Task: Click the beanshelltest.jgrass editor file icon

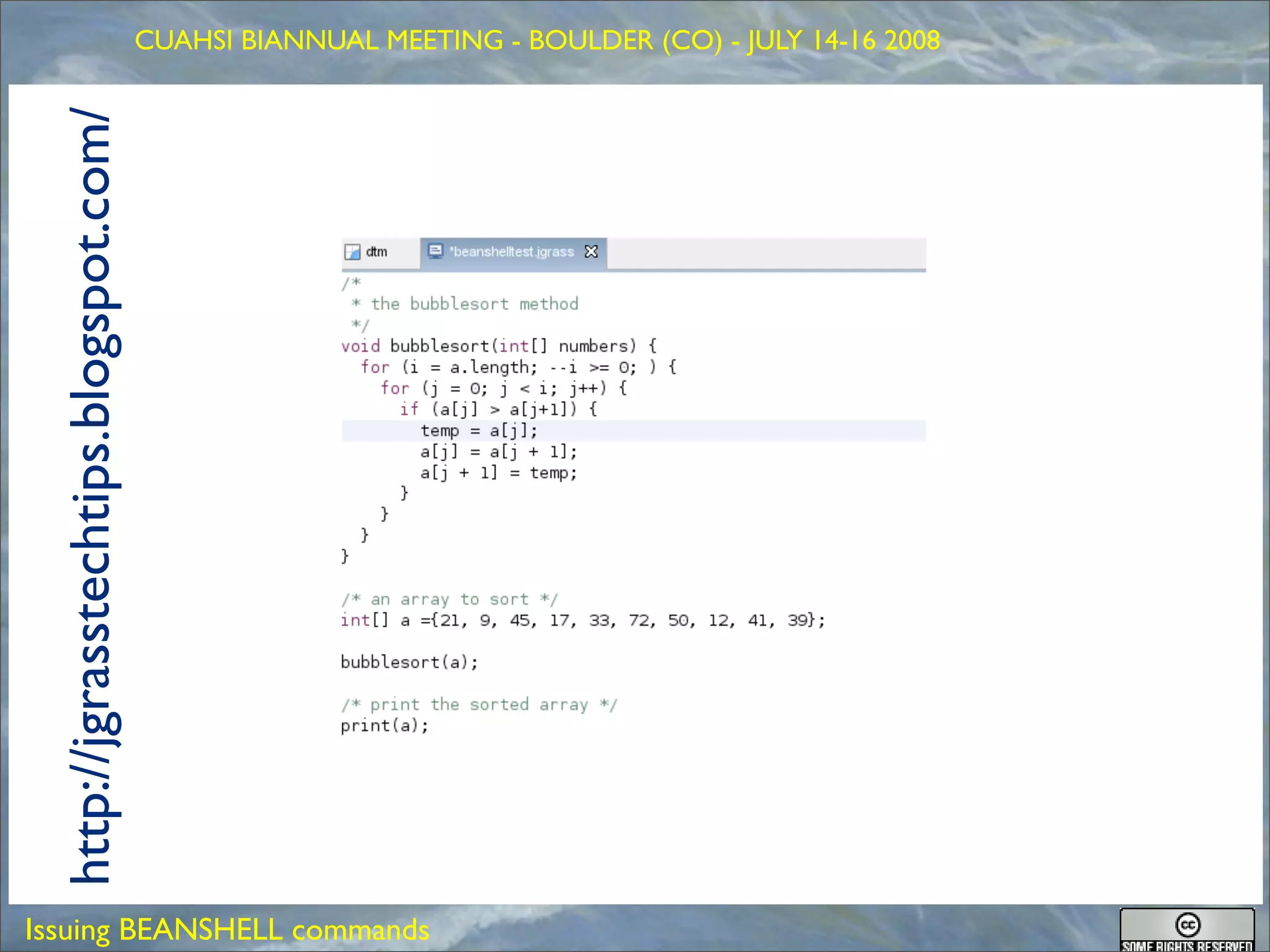Action: click(x=435, y=251)
